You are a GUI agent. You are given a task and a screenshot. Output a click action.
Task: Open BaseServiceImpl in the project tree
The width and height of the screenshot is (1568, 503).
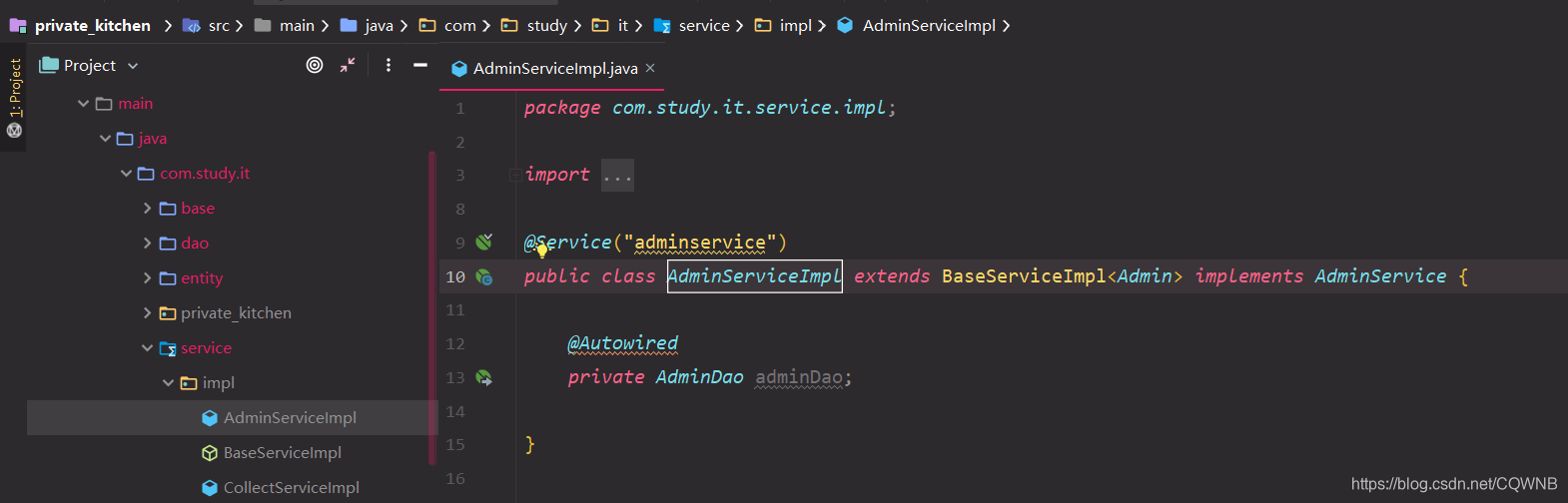232,453
